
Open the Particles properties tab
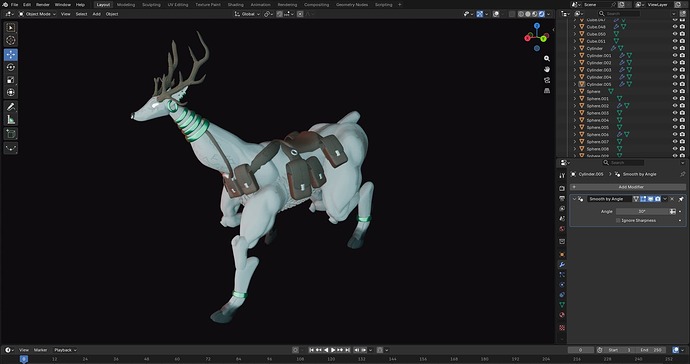[562, 275]
